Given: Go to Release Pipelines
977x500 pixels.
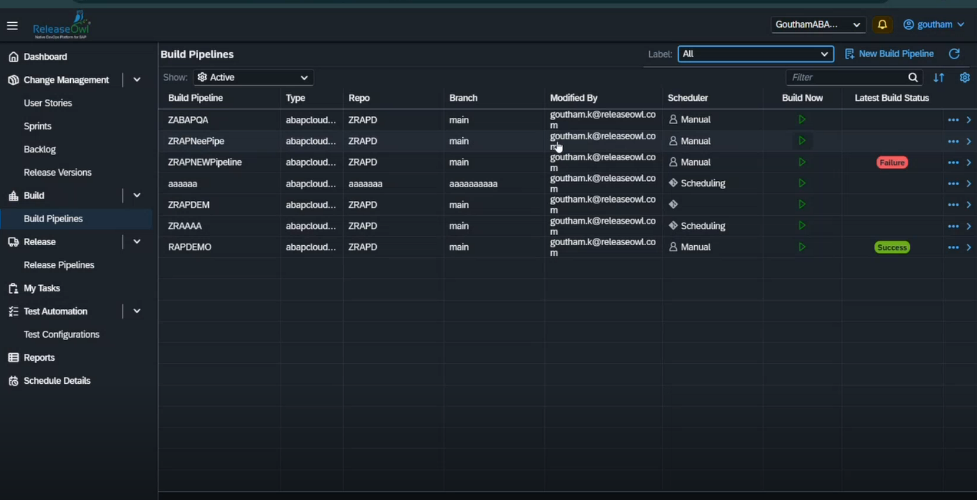Looking at the screenshot, I should [x=59, y=265].
